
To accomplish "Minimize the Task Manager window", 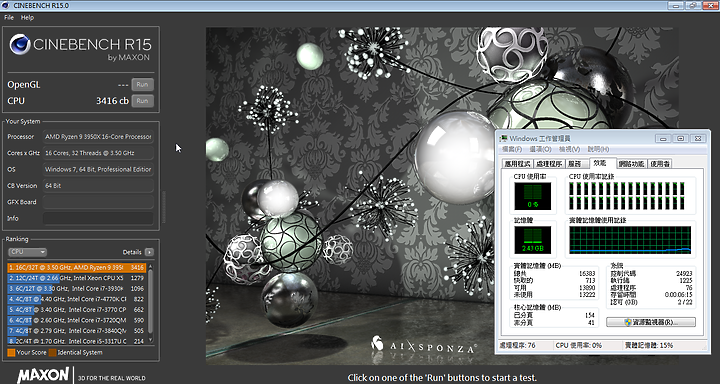I will (x=663, y=138).
